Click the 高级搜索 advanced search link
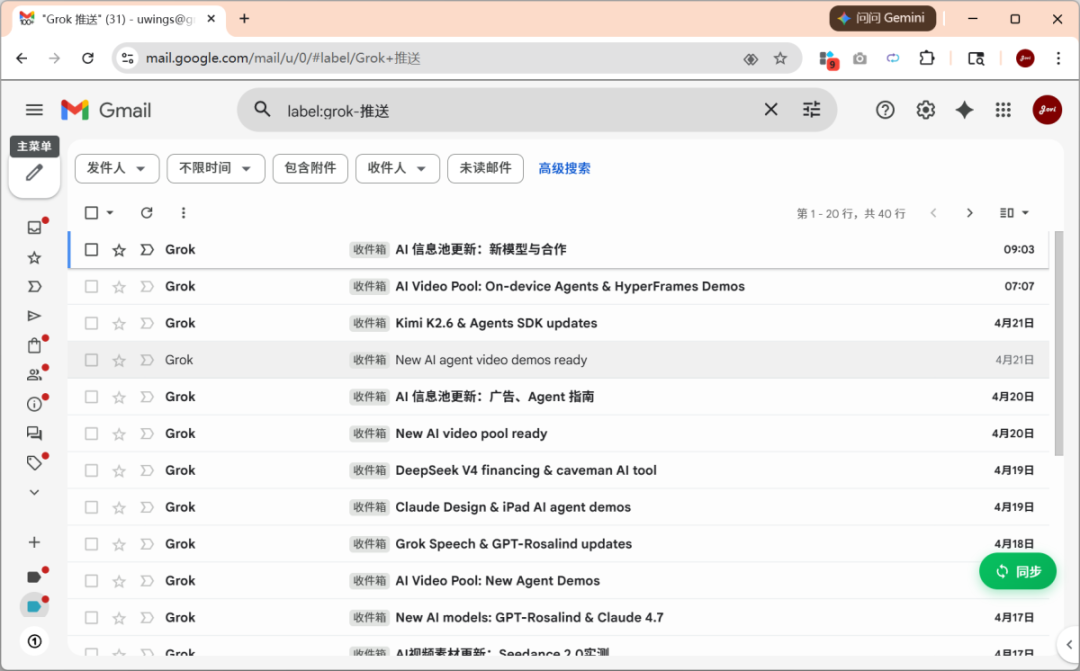Screen dimensions: 1080x671 (564, 169)
